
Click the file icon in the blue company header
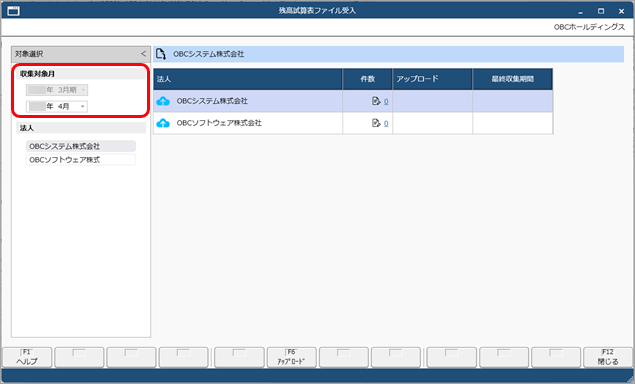(x=161, y=54)
